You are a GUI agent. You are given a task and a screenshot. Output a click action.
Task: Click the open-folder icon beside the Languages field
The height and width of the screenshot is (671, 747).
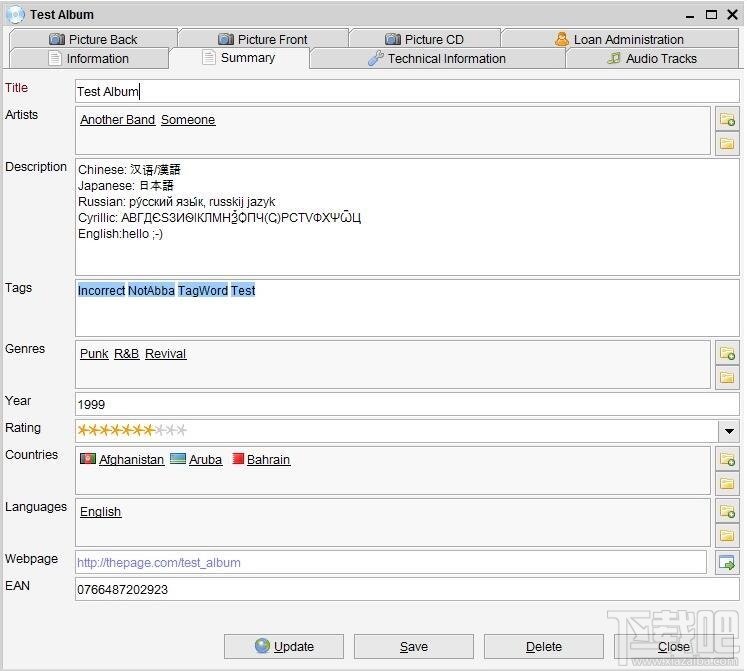pos(727,536)
